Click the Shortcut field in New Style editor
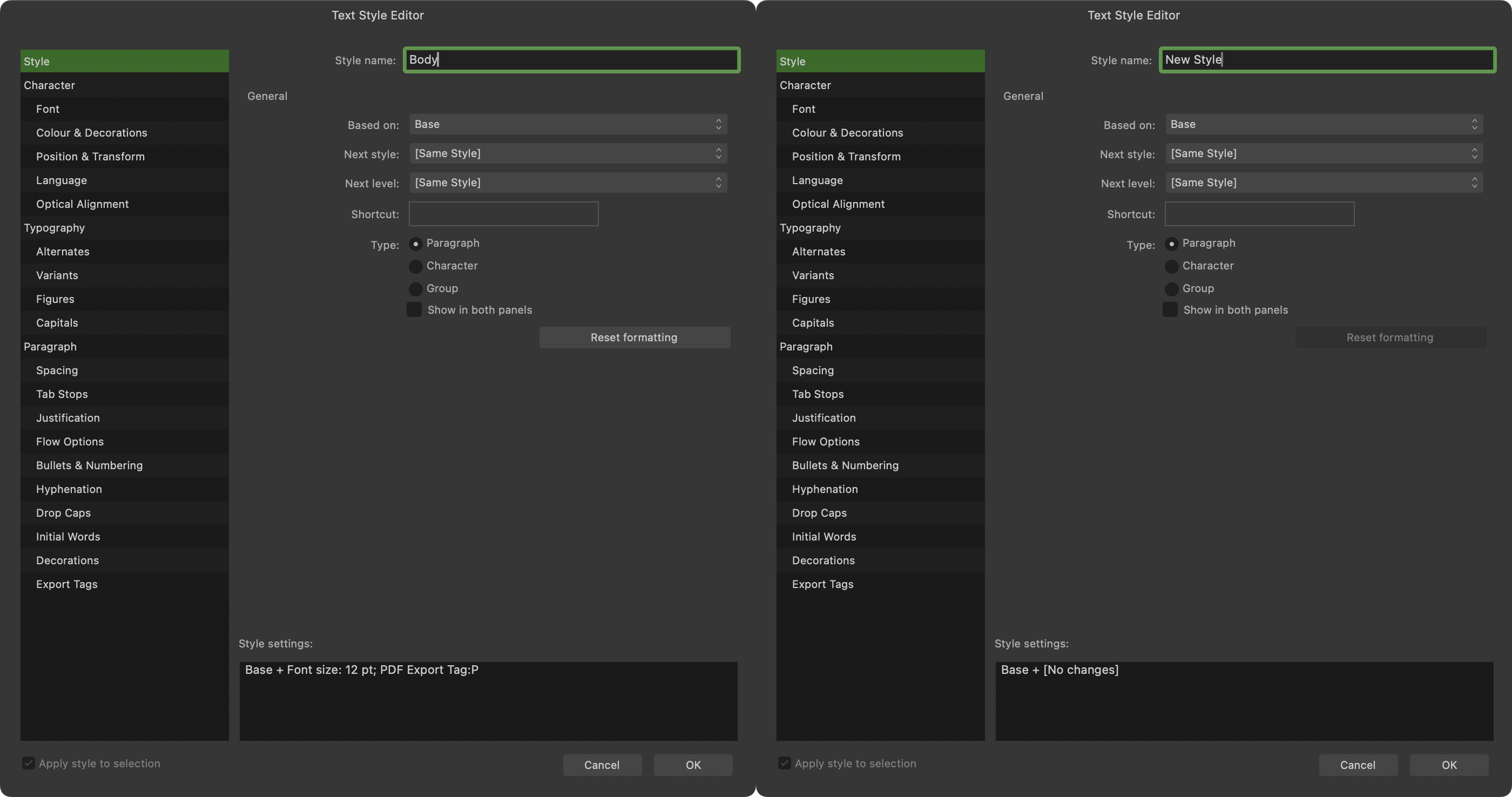1512x797 pixels. [1260, 214]
